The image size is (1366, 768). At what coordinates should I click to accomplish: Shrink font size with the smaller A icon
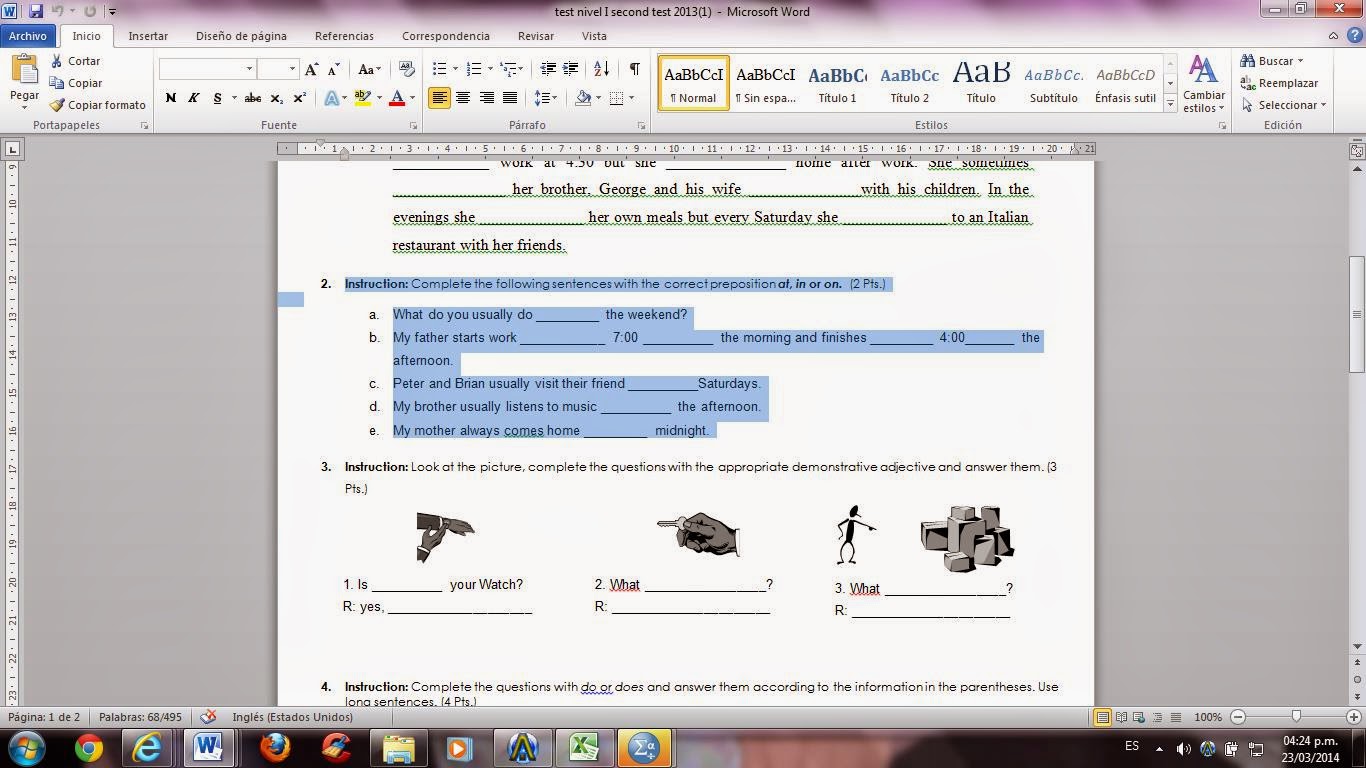(333, 69)
